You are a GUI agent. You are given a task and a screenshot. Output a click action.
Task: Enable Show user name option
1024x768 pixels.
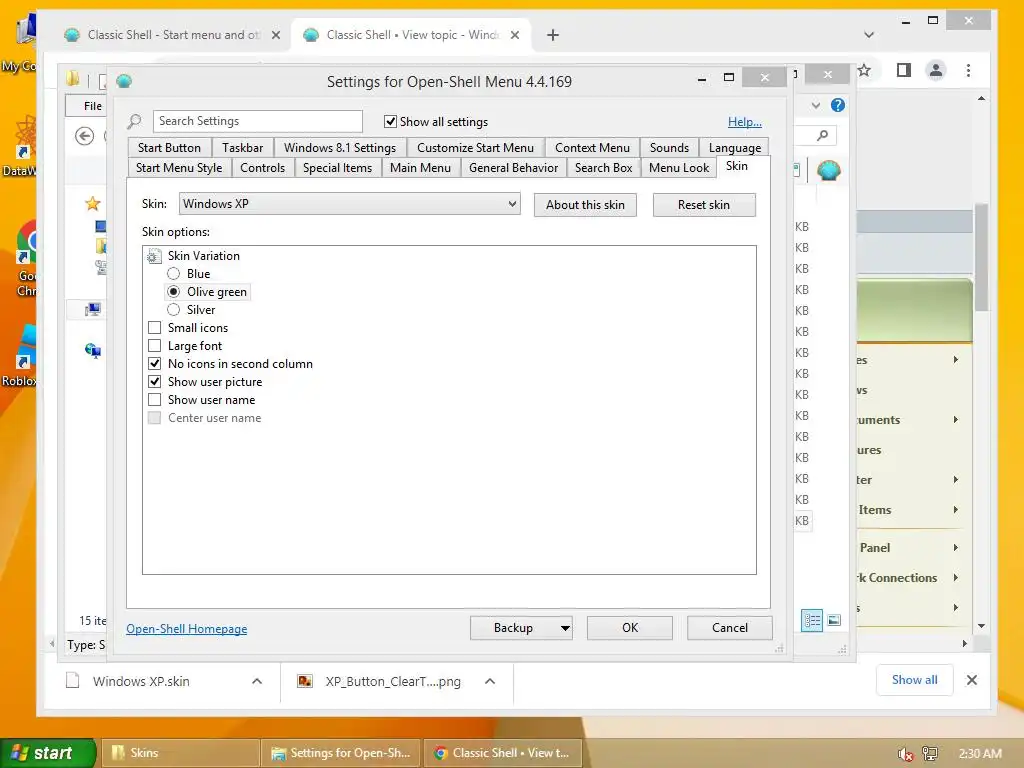154,400
